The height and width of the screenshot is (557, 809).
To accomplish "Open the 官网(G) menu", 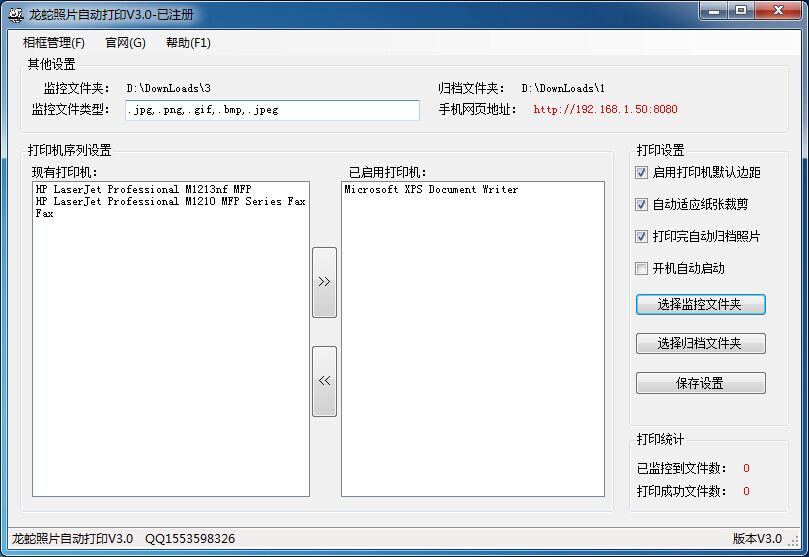I will [x=125, y=43].
